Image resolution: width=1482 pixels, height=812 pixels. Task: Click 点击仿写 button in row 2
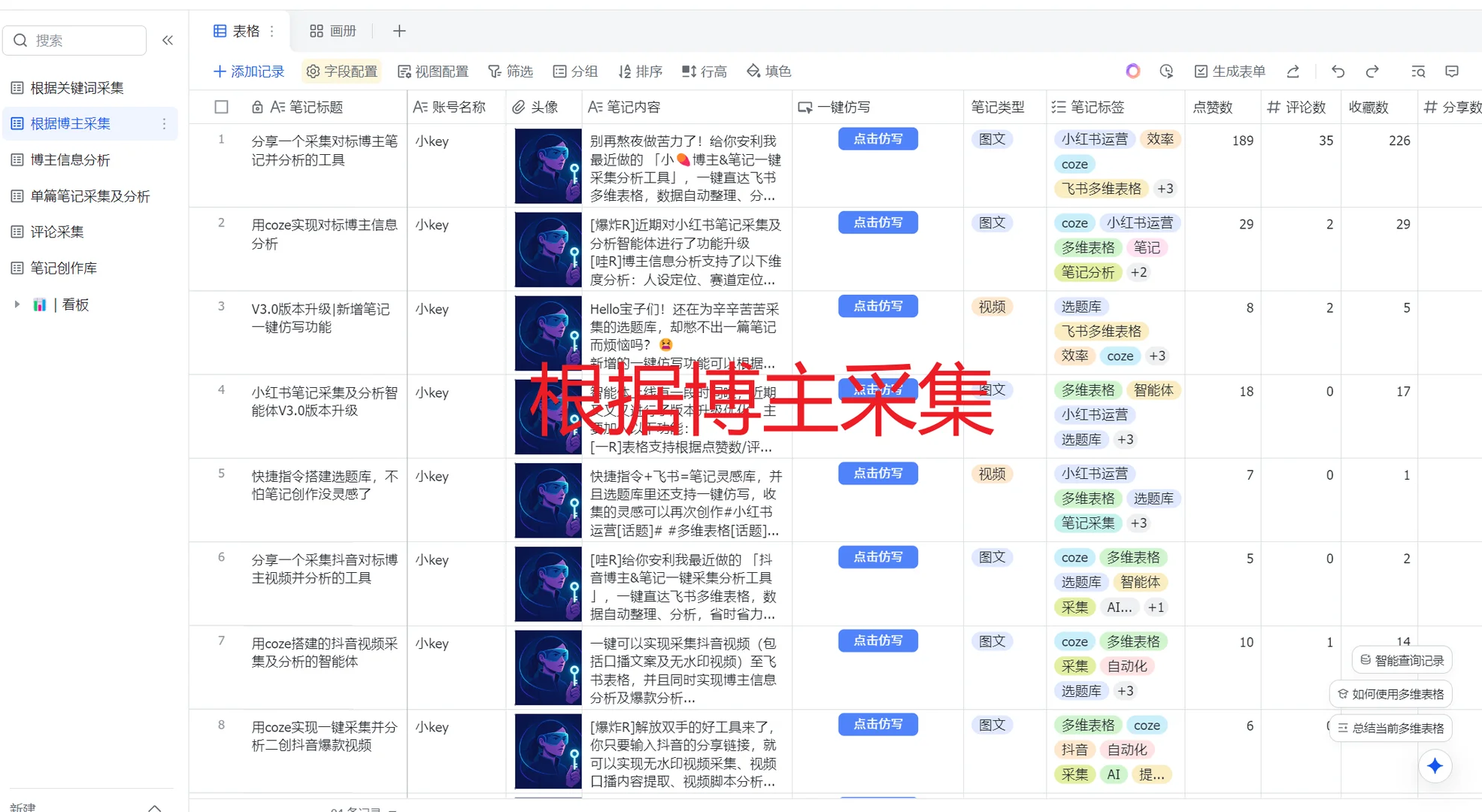[x=877, y=223]
